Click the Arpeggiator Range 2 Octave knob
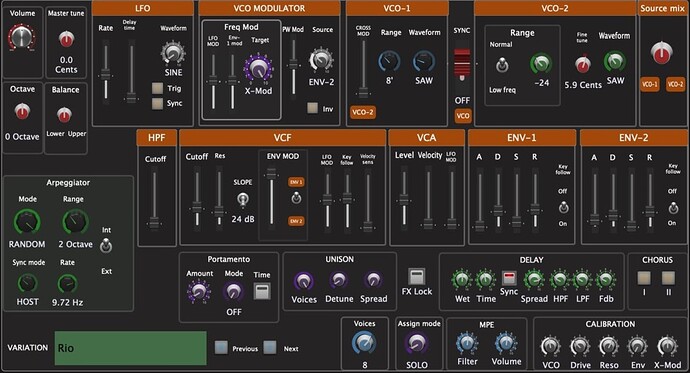 point(75,222)
